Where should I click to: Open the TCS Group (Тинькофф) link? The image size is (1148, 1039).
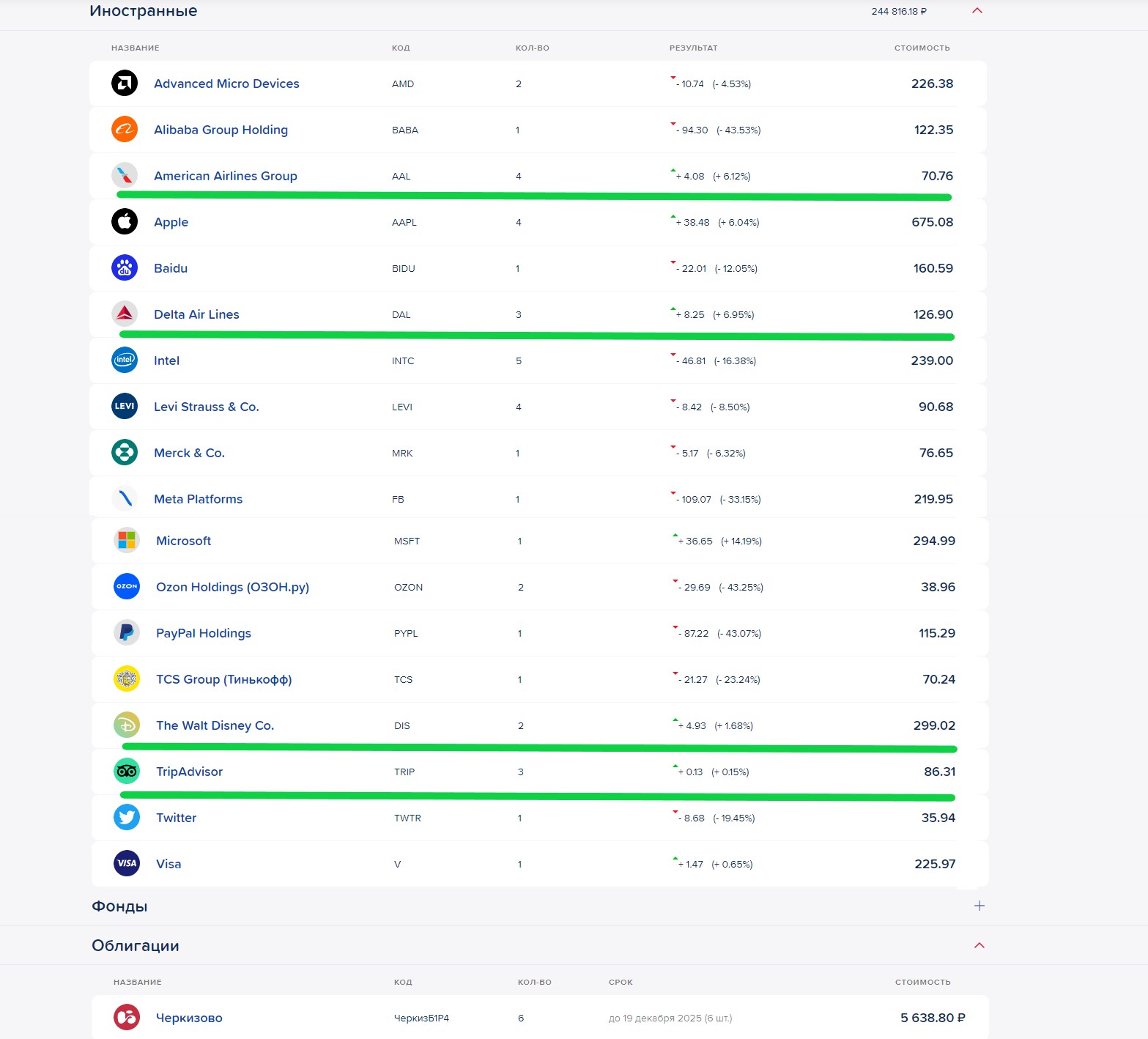pos(223,679)
